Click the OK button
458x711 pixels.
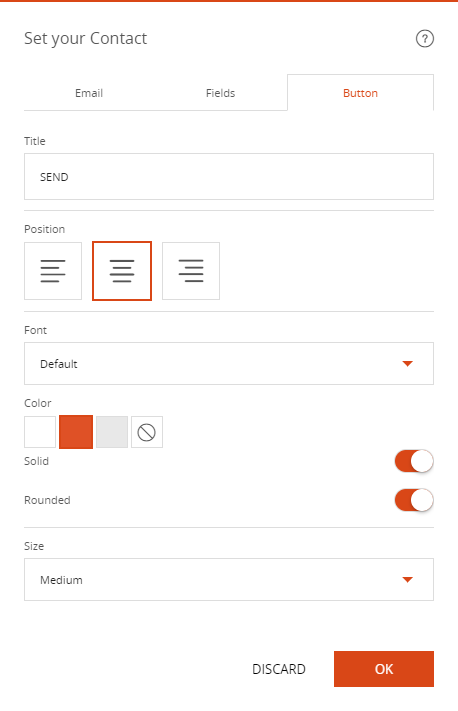tap(384, 669)
